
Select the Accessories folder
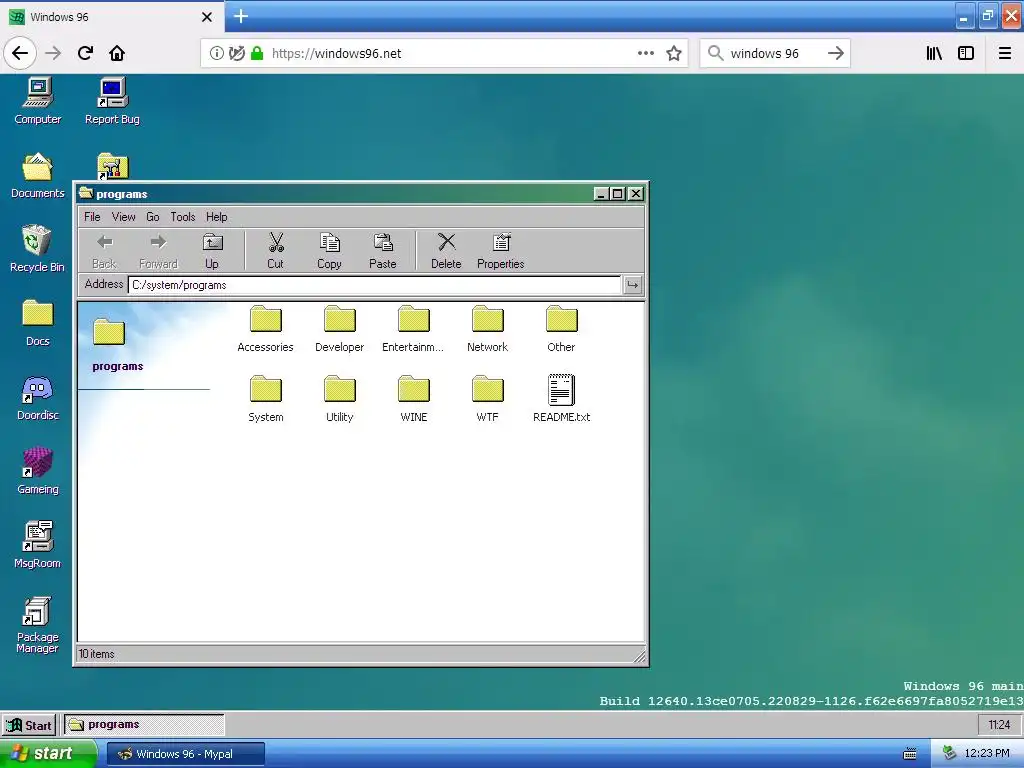tap(266, 329)
